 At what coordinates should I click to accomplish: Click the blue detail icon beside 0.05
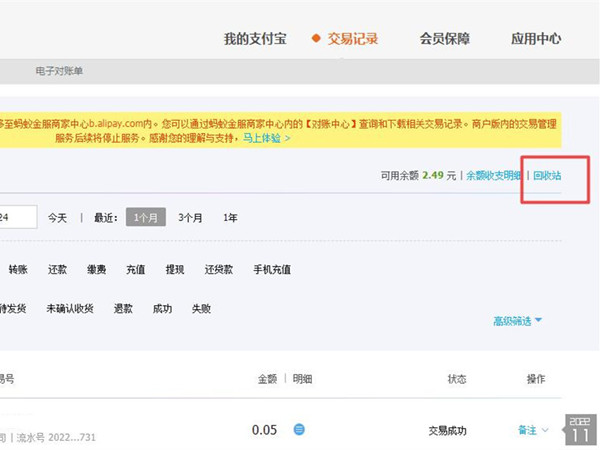pos(299,429)
